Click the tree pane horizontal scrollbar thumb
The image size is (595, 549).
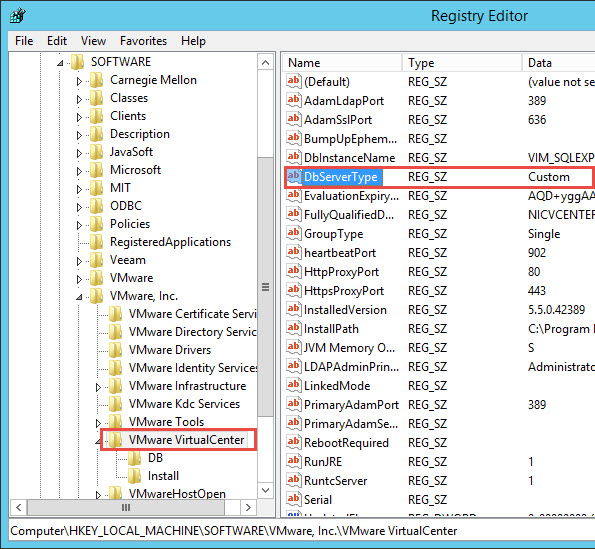(126, 507)
